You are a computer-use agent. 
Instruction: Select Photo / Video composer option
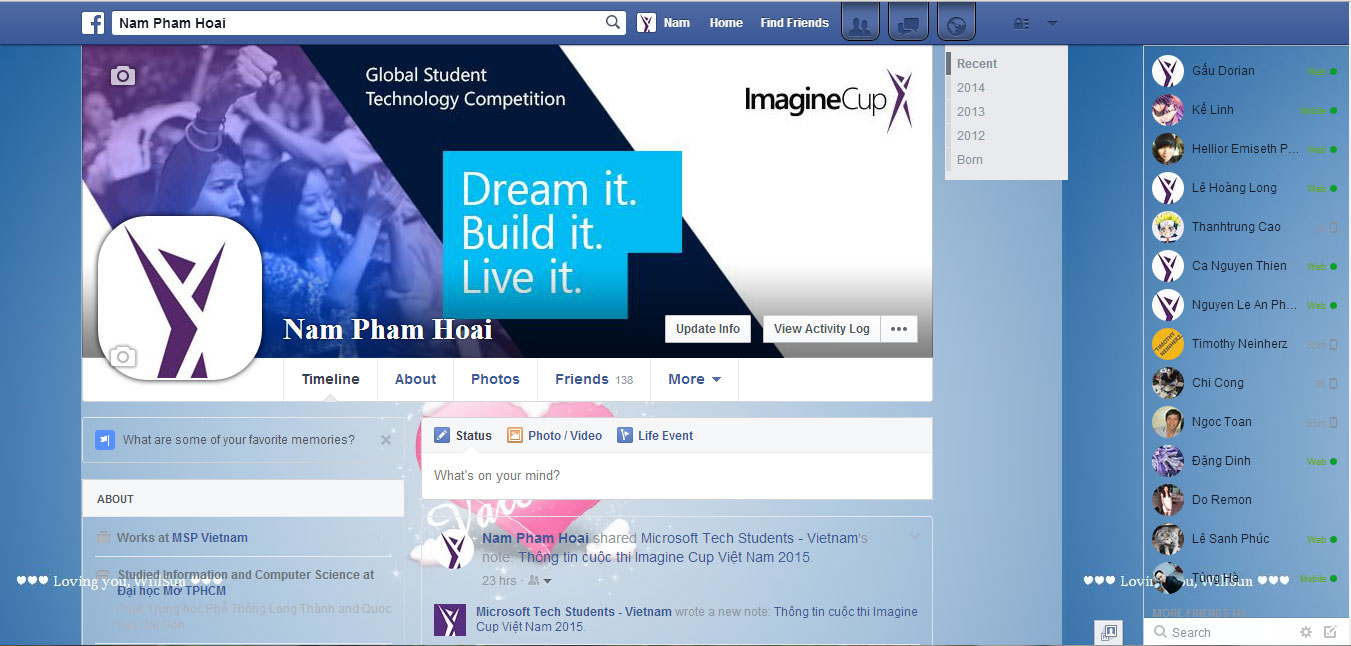[554, 435]
